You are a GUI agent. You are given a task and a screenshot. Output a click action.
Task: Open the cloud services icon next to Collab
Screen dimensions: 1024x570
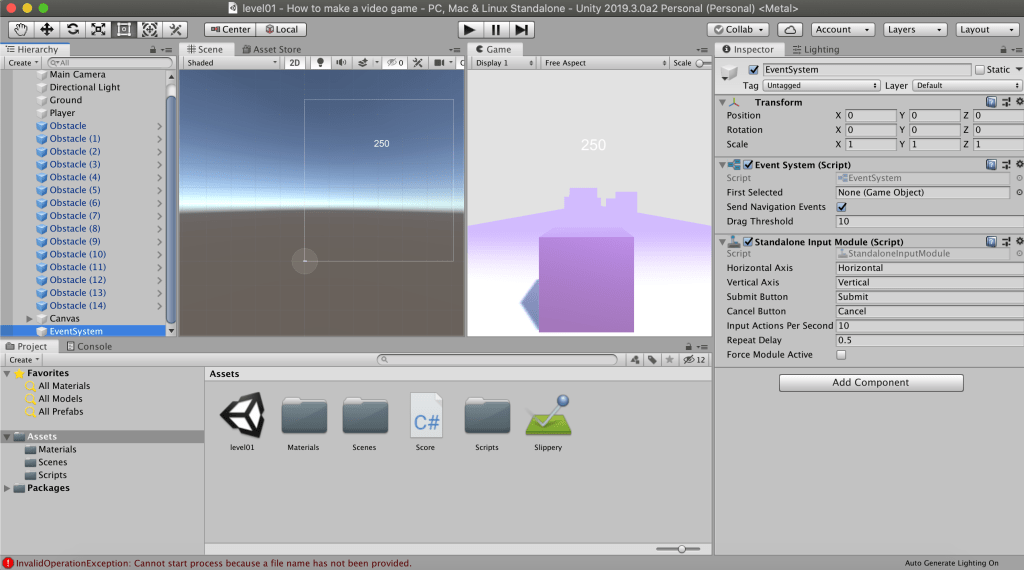pos(790,30)
